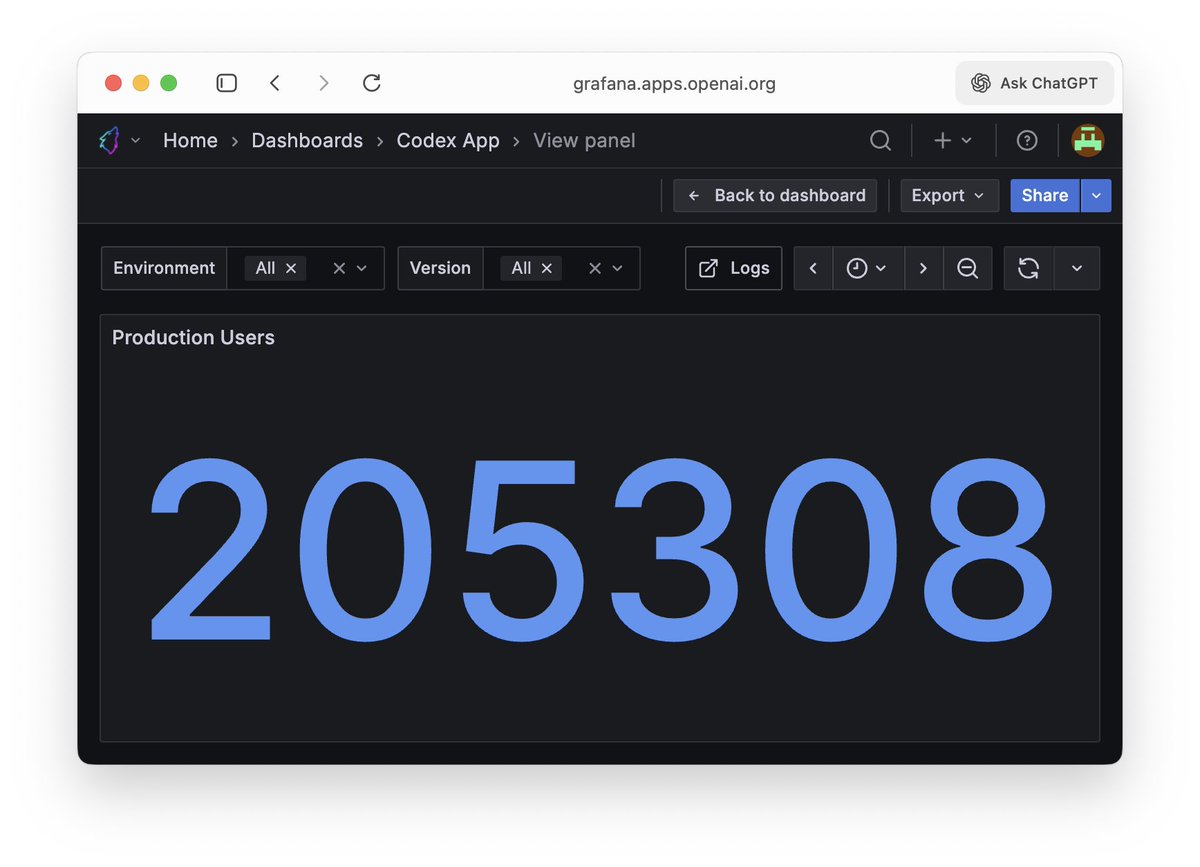Clear the Environment selection with the x
This screenshot has width=1200, height=867.
337,268
